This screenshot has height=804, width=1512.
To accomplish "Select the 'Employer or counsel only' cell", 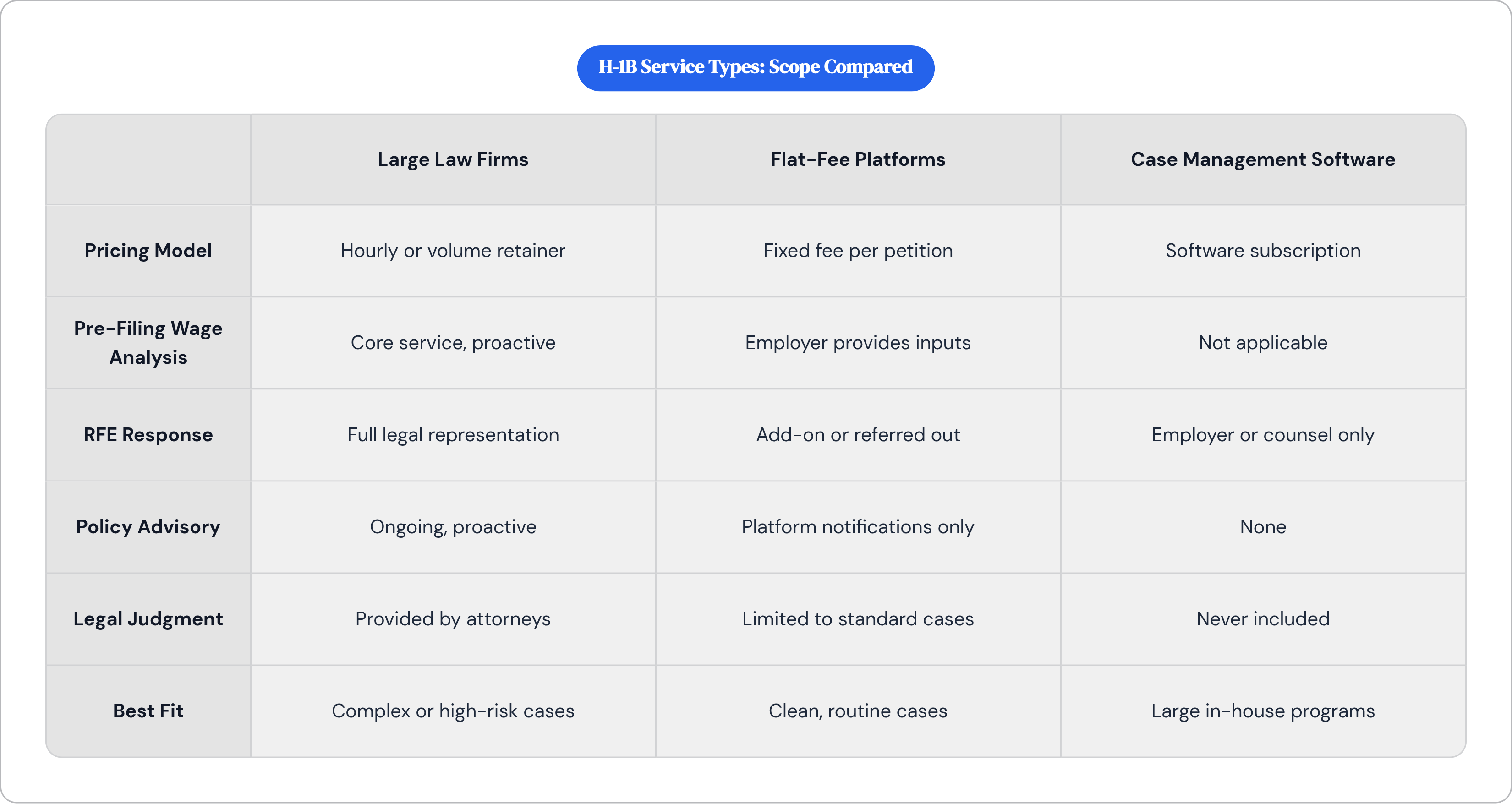I will click(x=1263, y=435).
